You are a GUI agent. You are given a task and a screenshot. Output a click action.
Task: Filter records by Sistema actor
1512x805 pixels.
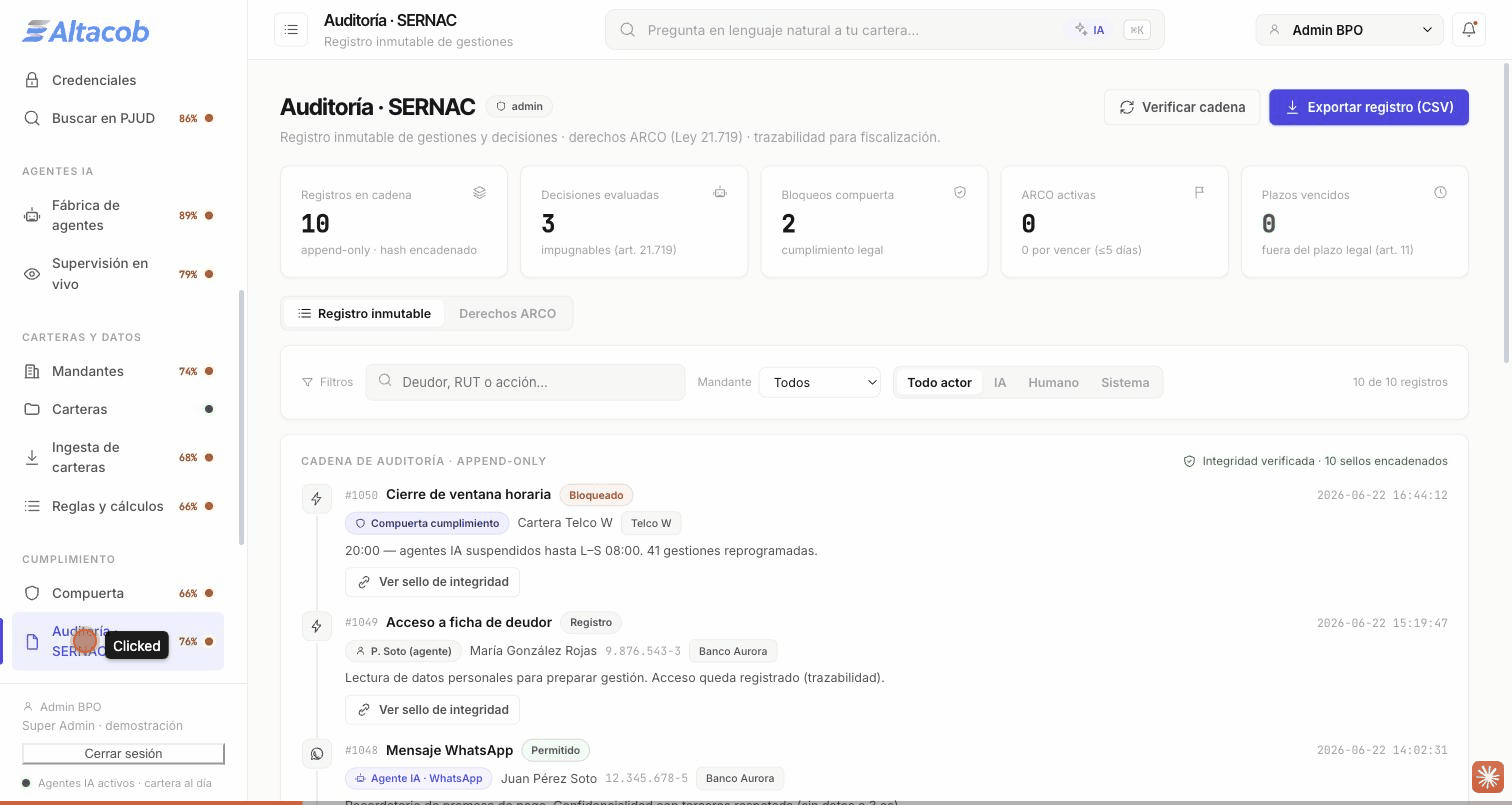click(1125, 382)
